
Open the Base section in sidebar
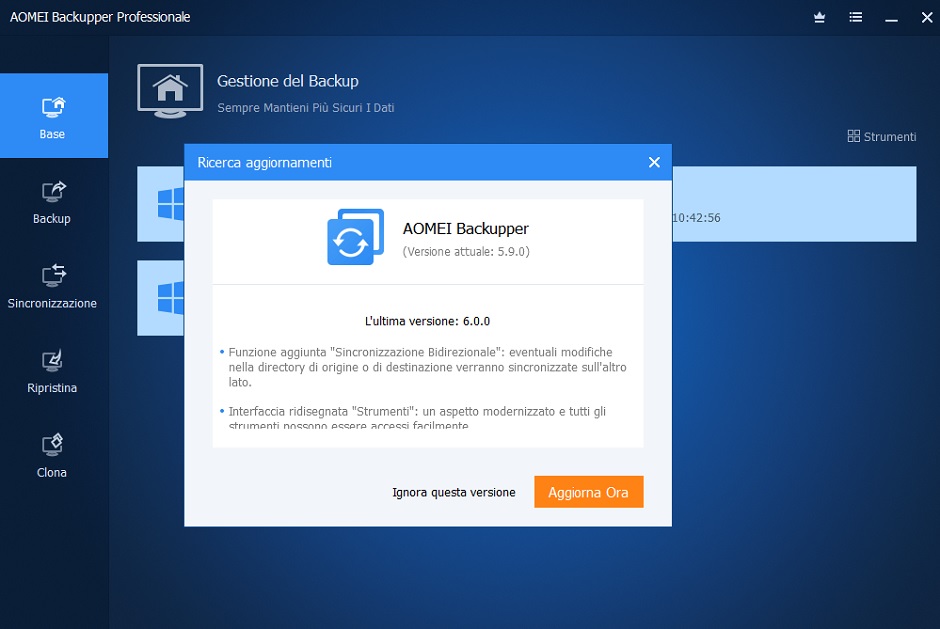pyautogui.click(x=54, y=116)
